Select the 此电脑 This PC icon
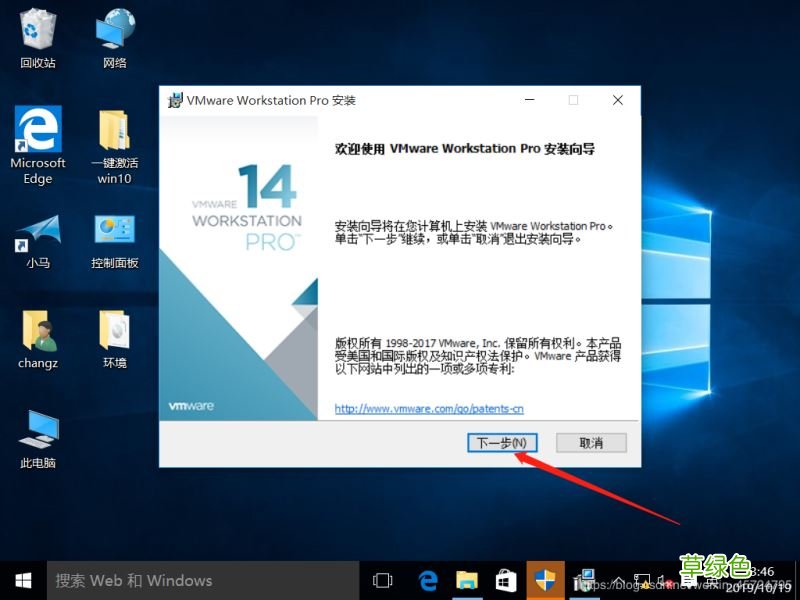Image resolution: width=800 pixels, height=600 pixels. click(x=38, y=440)
